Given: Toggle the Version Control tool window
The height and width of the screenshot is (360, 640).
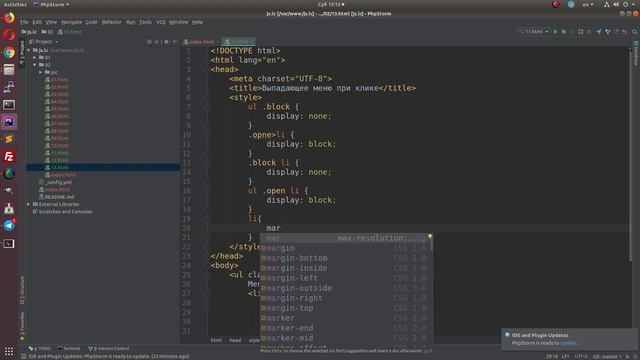Looking at the screenshot, I should coord(109,349).
